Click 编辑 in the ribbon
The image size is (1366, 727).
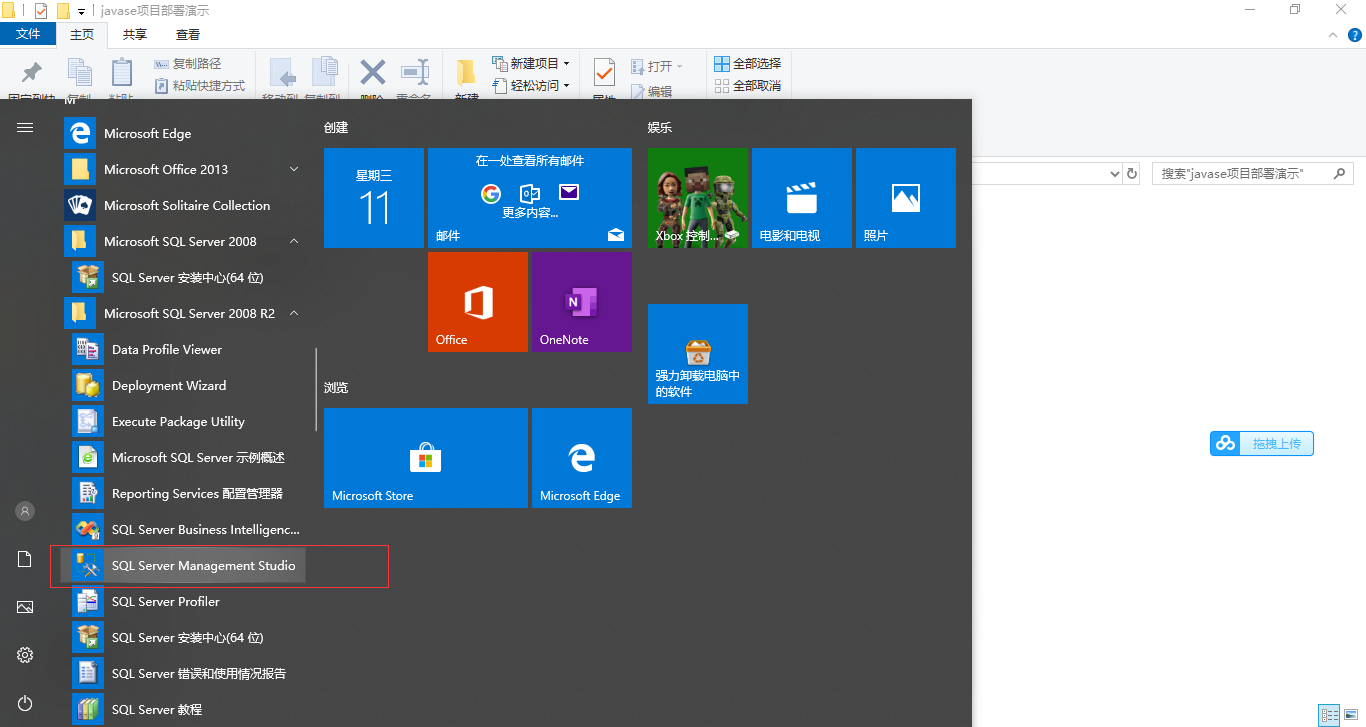[651, 91]
